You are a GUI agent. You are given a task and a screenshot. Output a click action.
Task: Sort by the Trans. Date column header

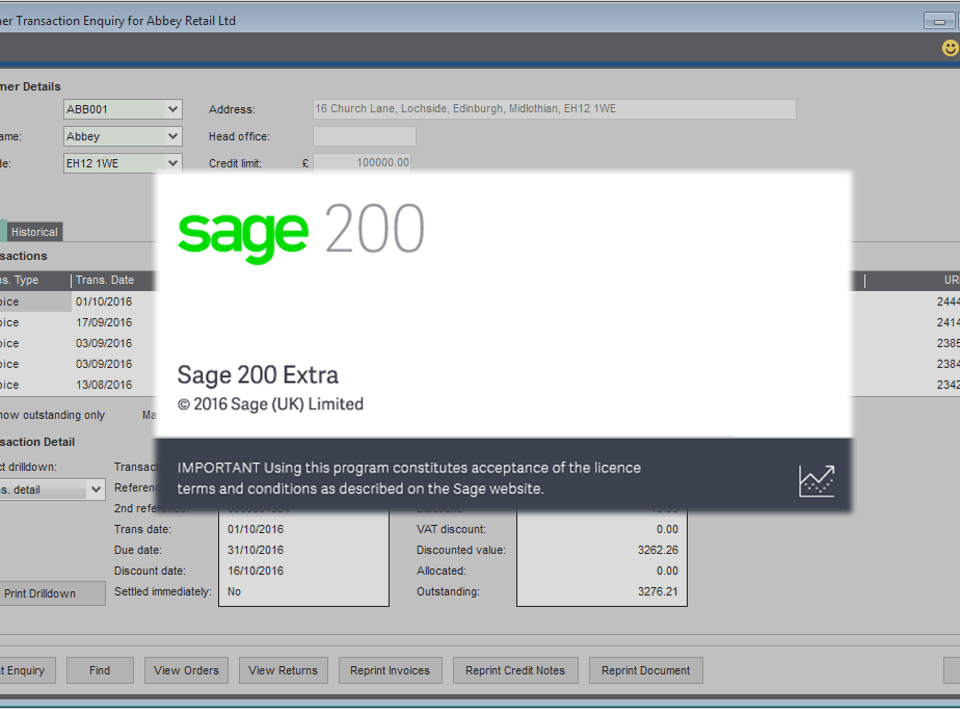pos(105,280)
